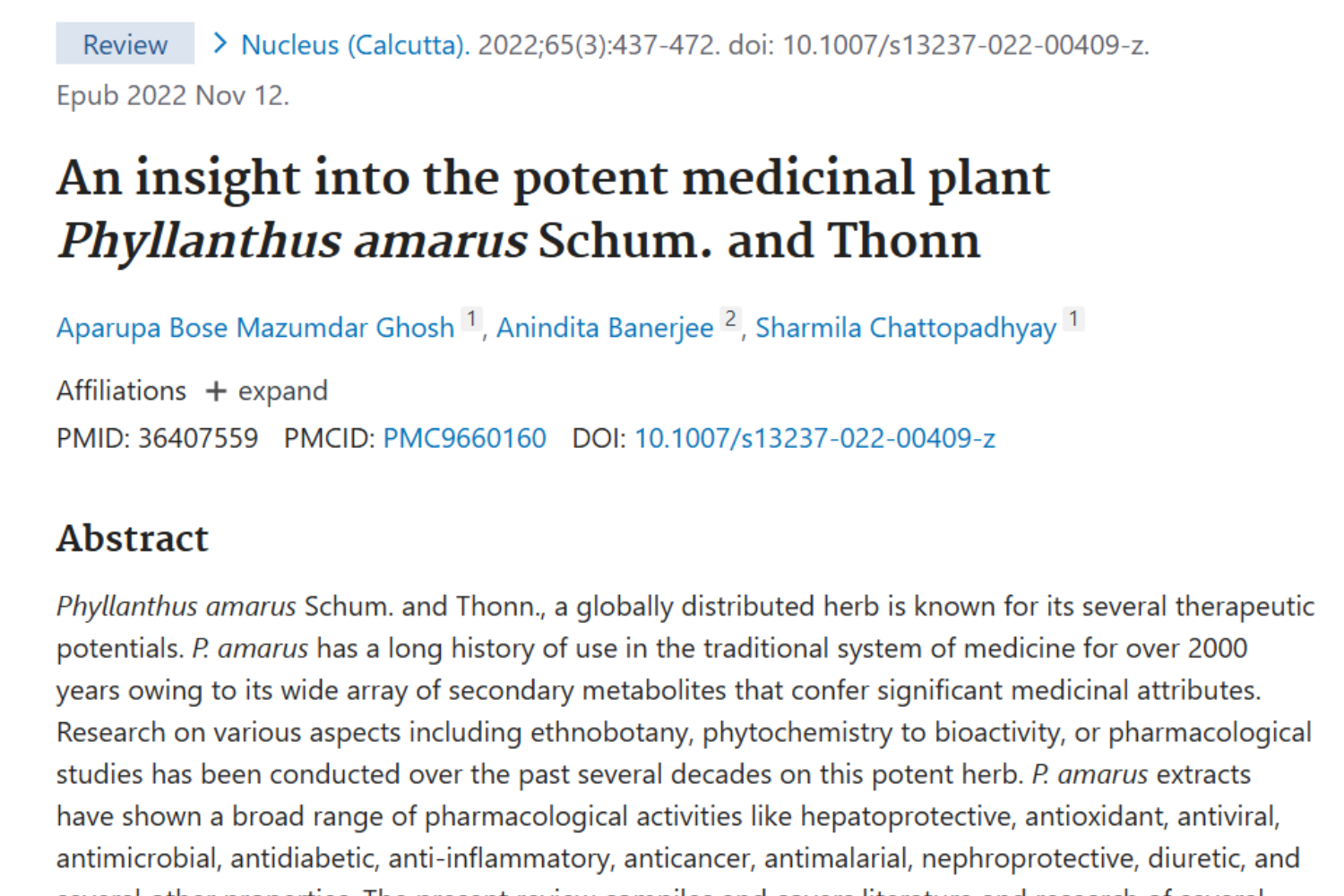Click affiliation superscript 2 after Banerjee
Image resolution: width=1344 pixels, height=896 pixels.
pos(729,318)
